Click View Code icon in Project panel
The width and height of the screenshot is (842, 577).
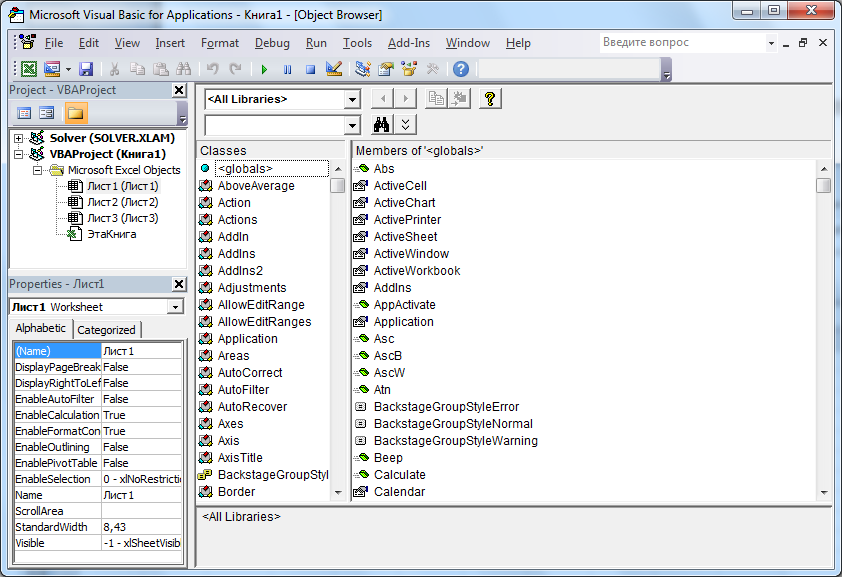pos(24,113)
